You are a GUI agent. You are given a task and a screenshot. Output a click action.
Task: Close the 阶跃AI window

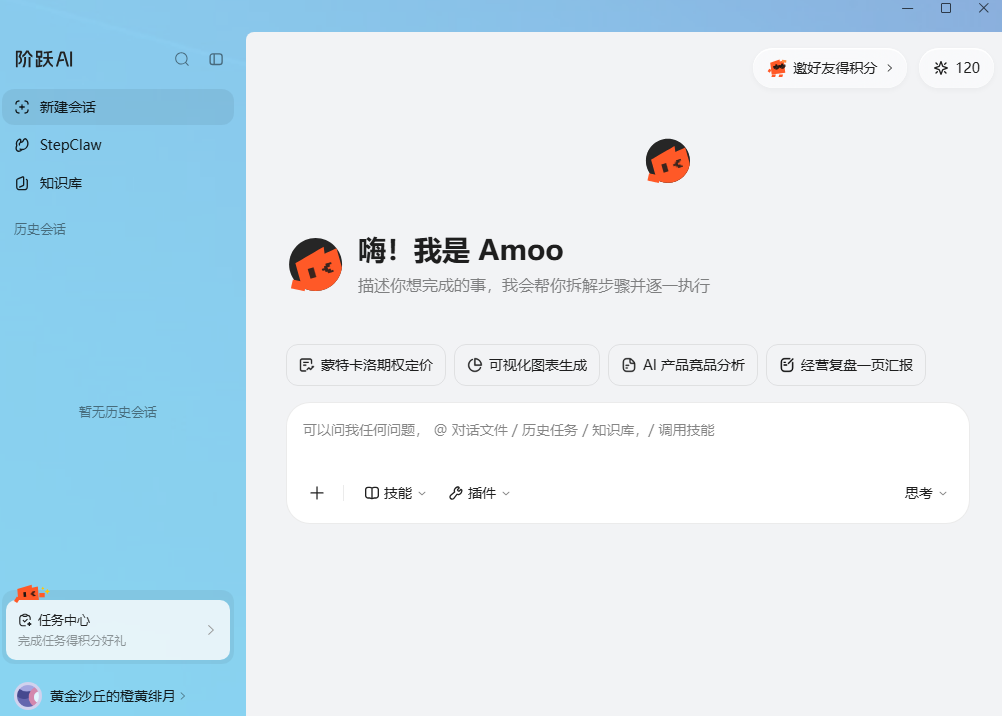pos(984,8)
